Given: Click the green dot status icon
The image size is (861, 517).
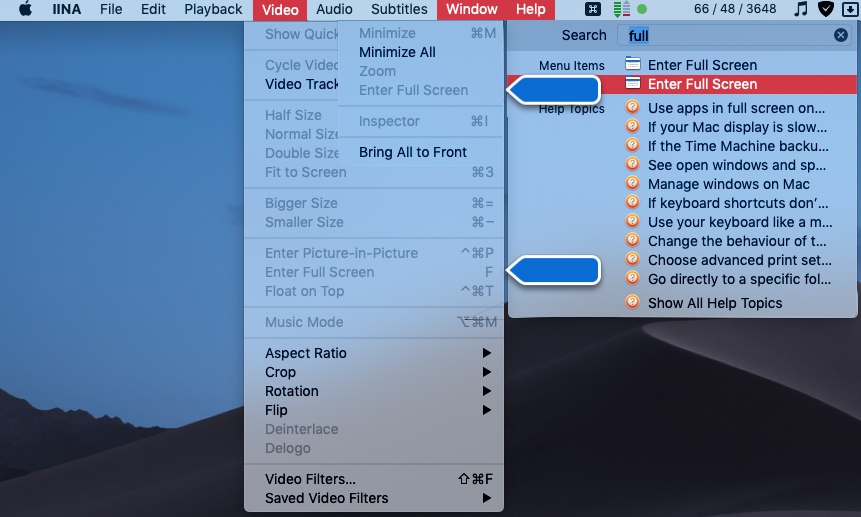Looking at the screenshot, I should click(641, 9).
